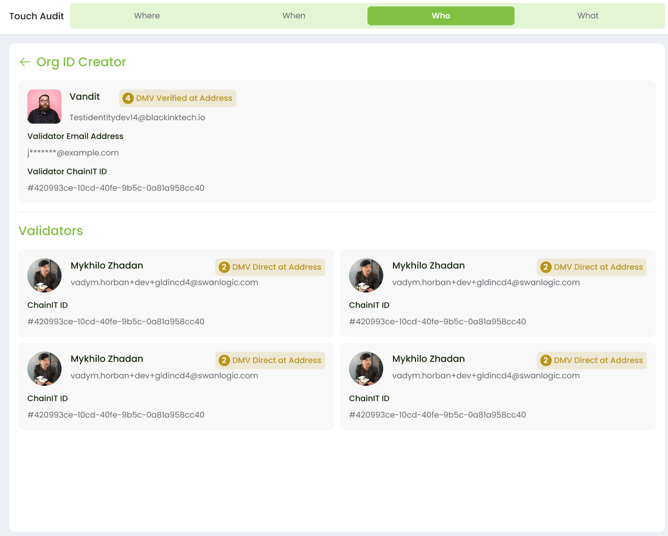Click masked email j*******@example.com
This screenshot has height=536, width=668.
click(x=73, y=153)
